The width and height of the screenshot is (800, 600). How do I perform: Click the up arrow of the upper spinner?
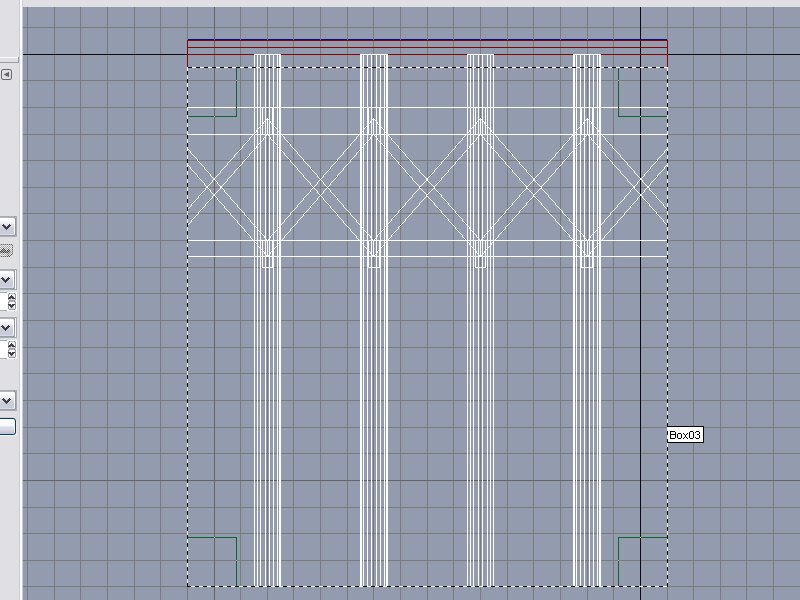pos(12,296)
